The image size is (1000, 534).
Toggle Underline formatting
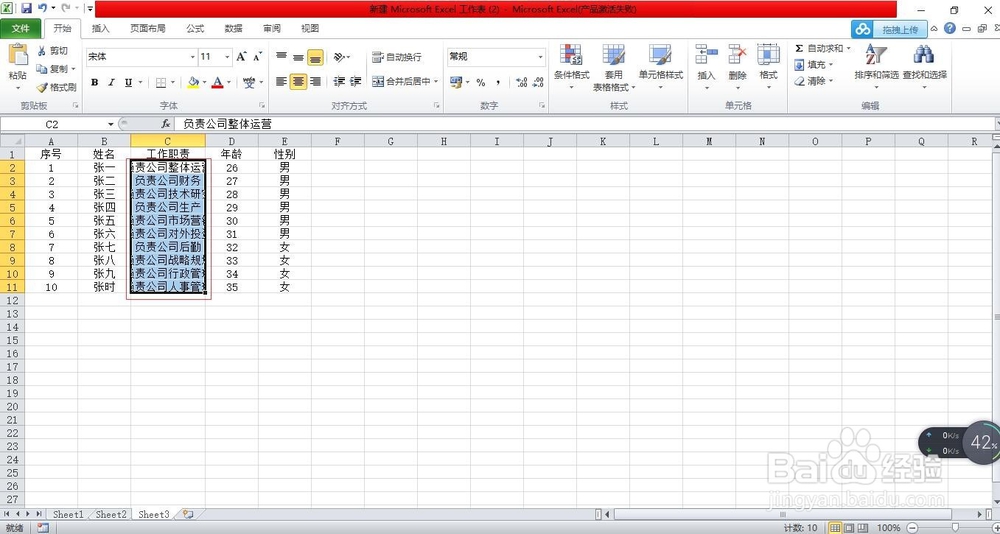click(128, 82)
